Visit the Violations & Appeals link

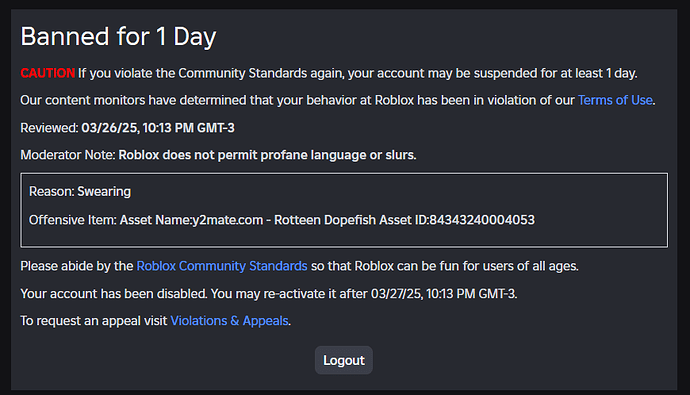coord(229,321)
